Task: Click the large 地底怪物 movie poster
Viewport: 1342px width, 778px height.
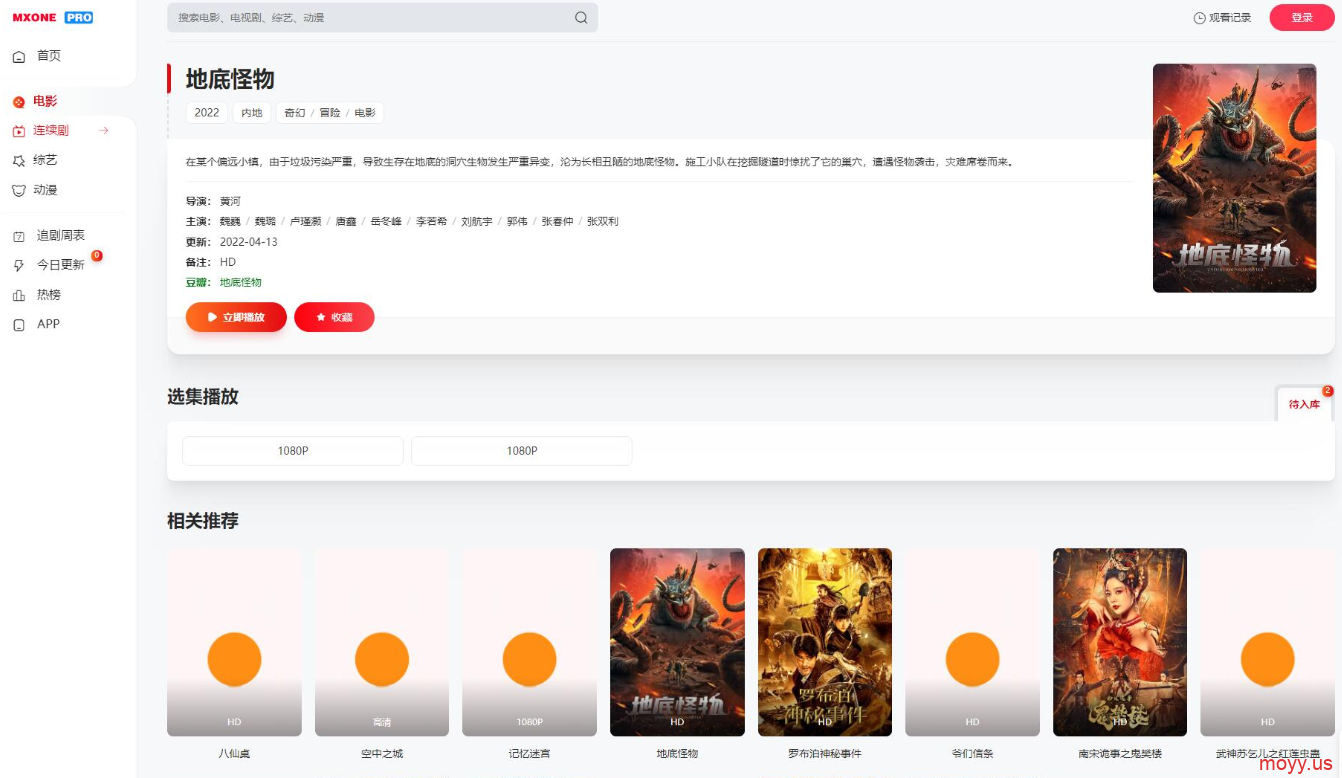Action: (1234, 178)
